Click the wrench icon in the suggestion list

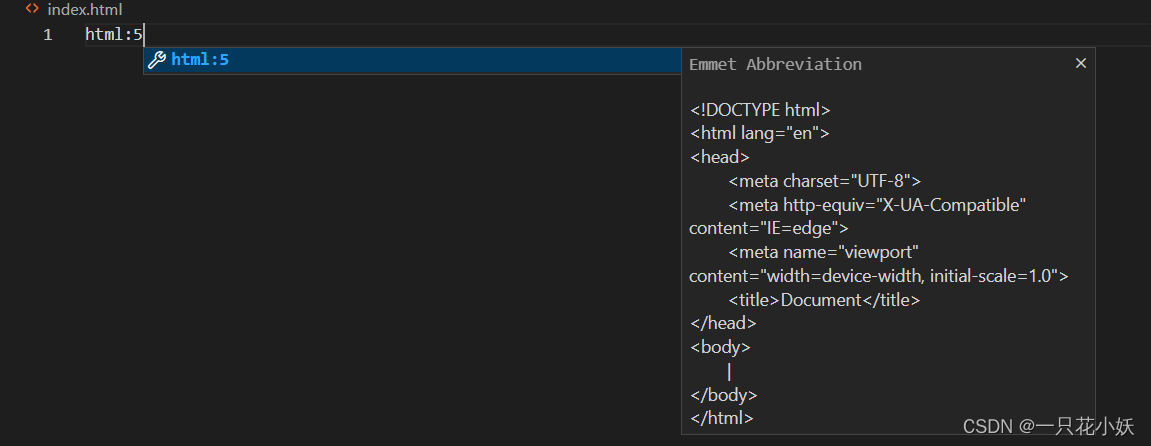click(x=157, y=60)
